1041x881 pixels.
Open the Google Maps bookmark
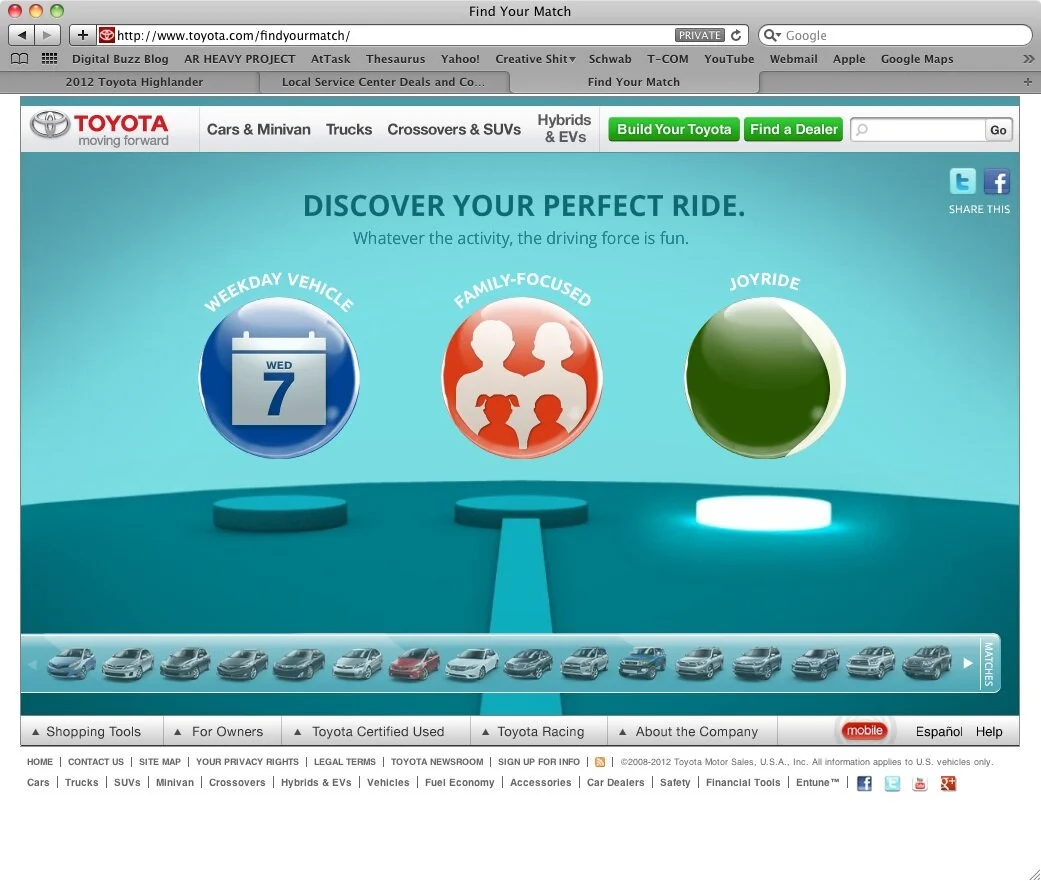coord(917,58)
